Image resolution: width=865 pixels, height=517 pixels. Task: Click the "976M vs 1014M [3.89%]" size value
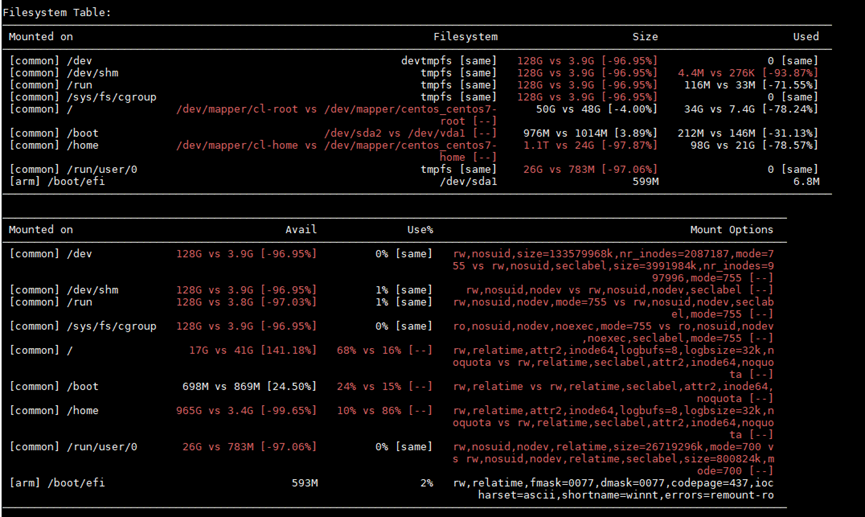point(591,133)
